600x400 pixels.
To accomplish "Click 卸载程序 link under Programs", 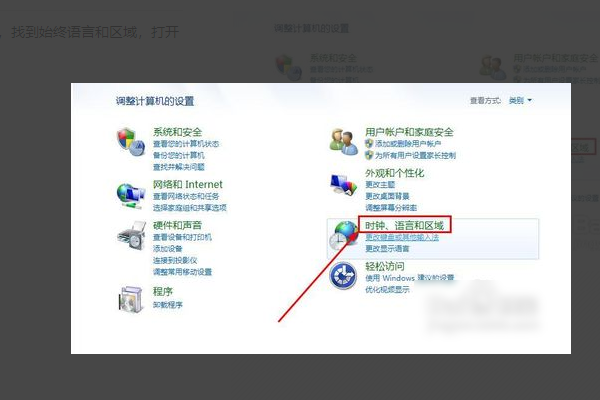I will click(168, 305).
